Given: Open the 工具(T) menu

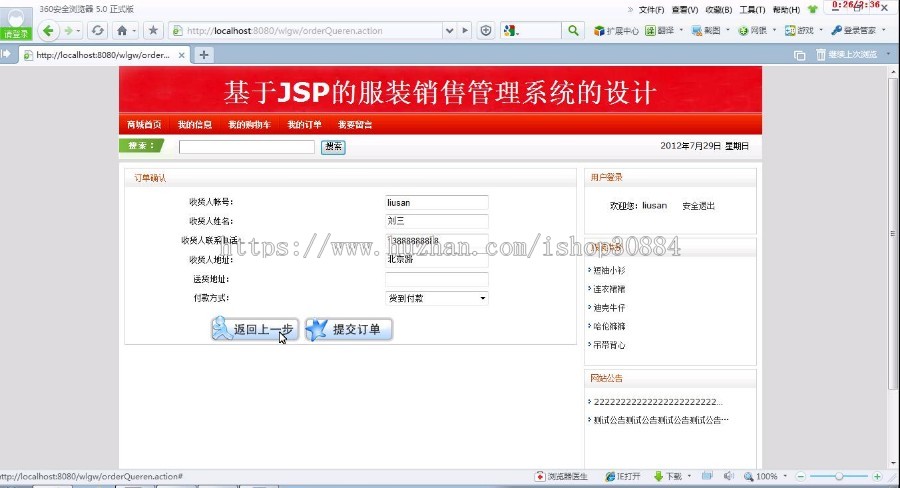Looking at the screenshot, I should [752, 10].
